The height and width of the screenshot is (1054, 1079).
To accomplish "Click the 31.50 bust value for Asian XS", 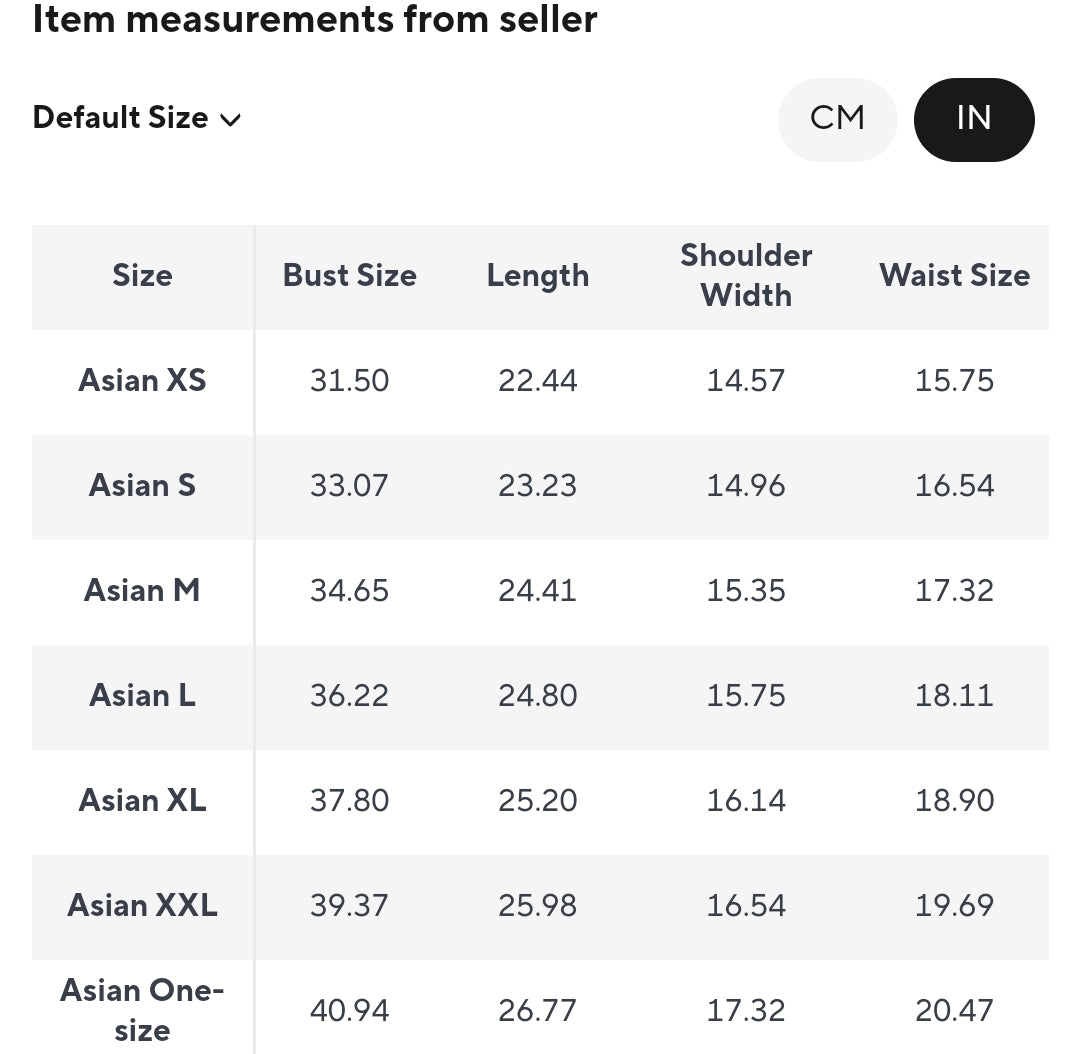I will 350,380.
